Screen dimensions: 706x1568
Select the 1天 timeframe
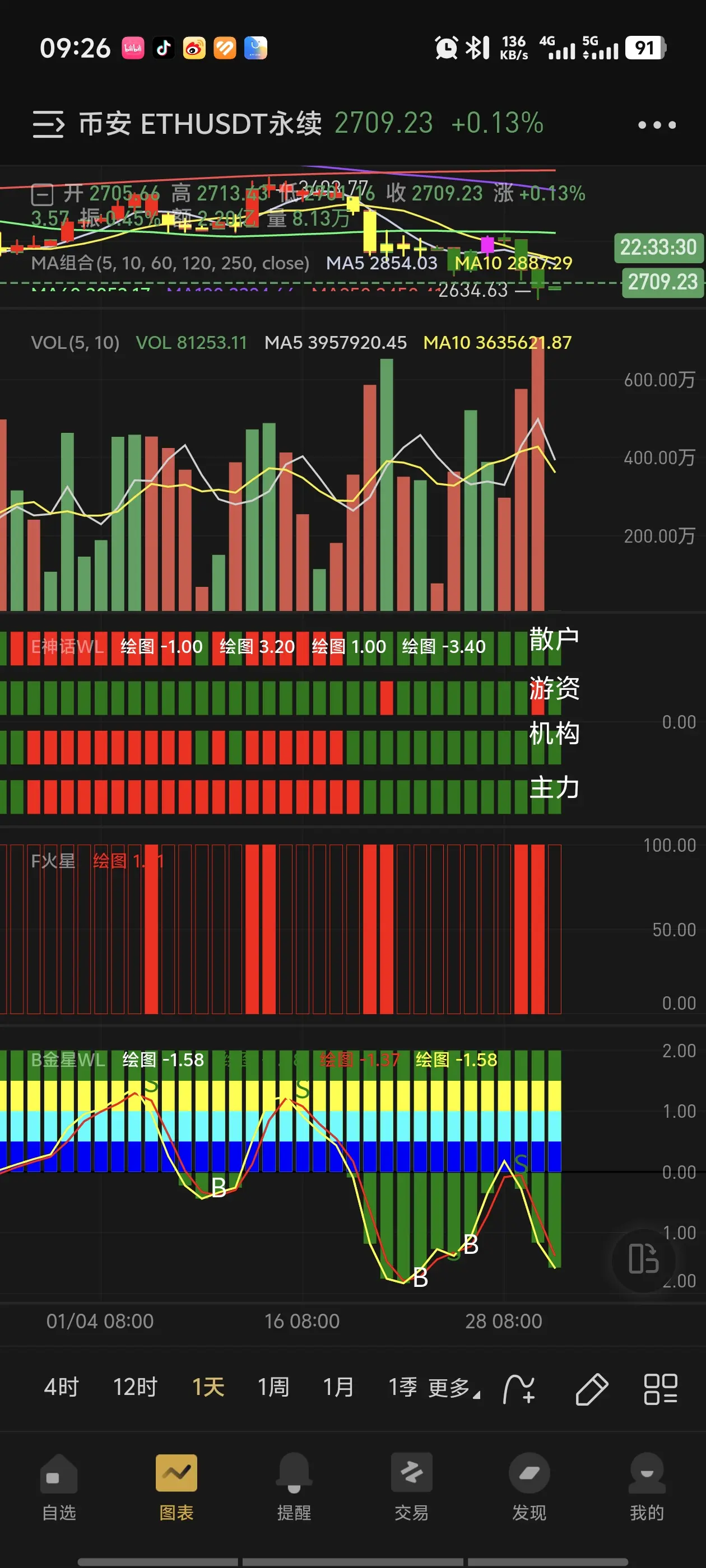tap(208, 1387)
